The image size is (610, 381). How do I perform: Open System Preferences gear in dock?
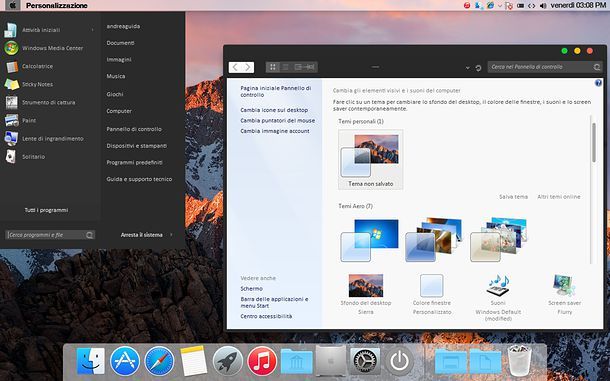(x=365, y=361)
